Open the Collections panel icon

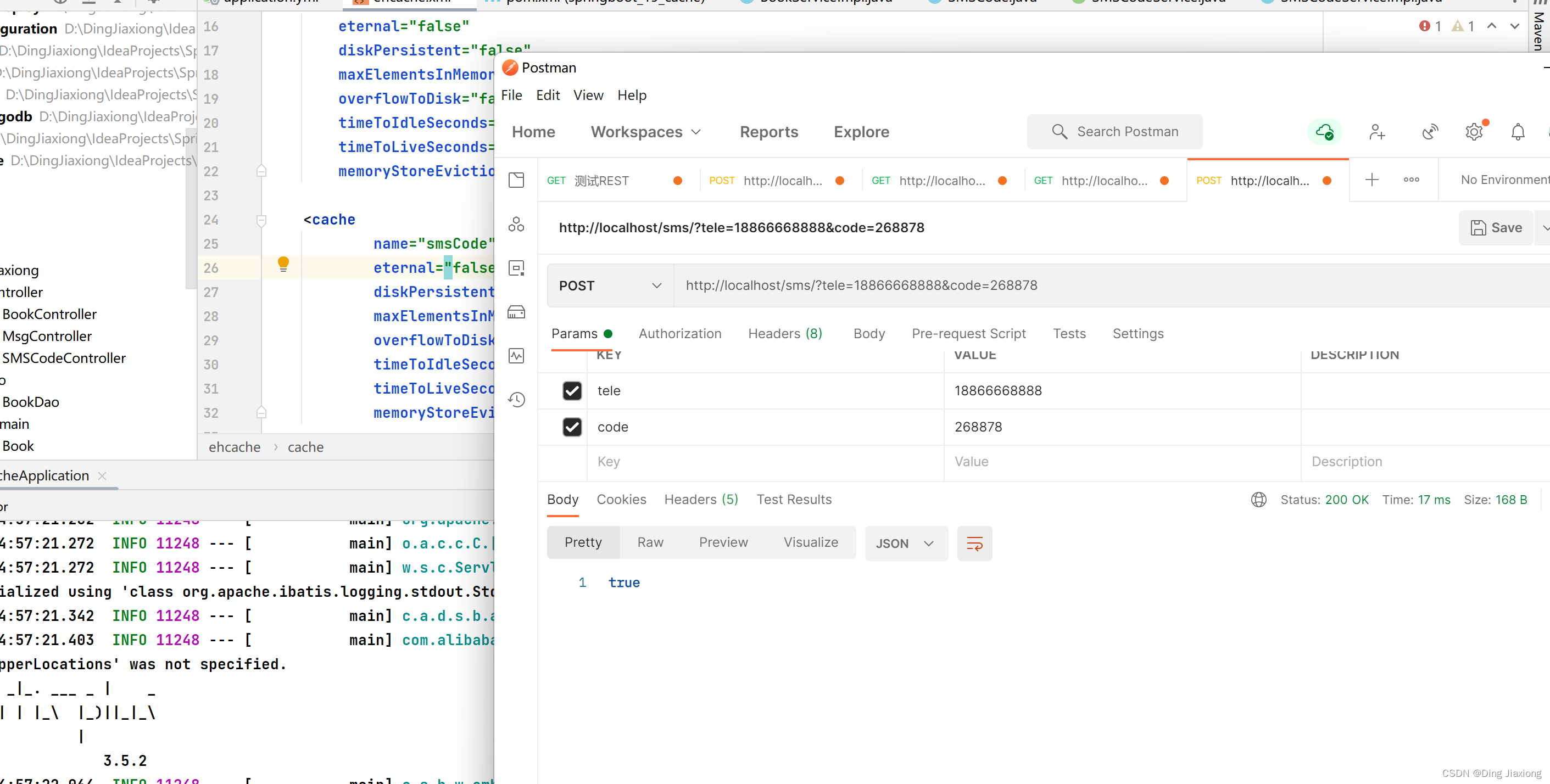[x=517, y=180]
